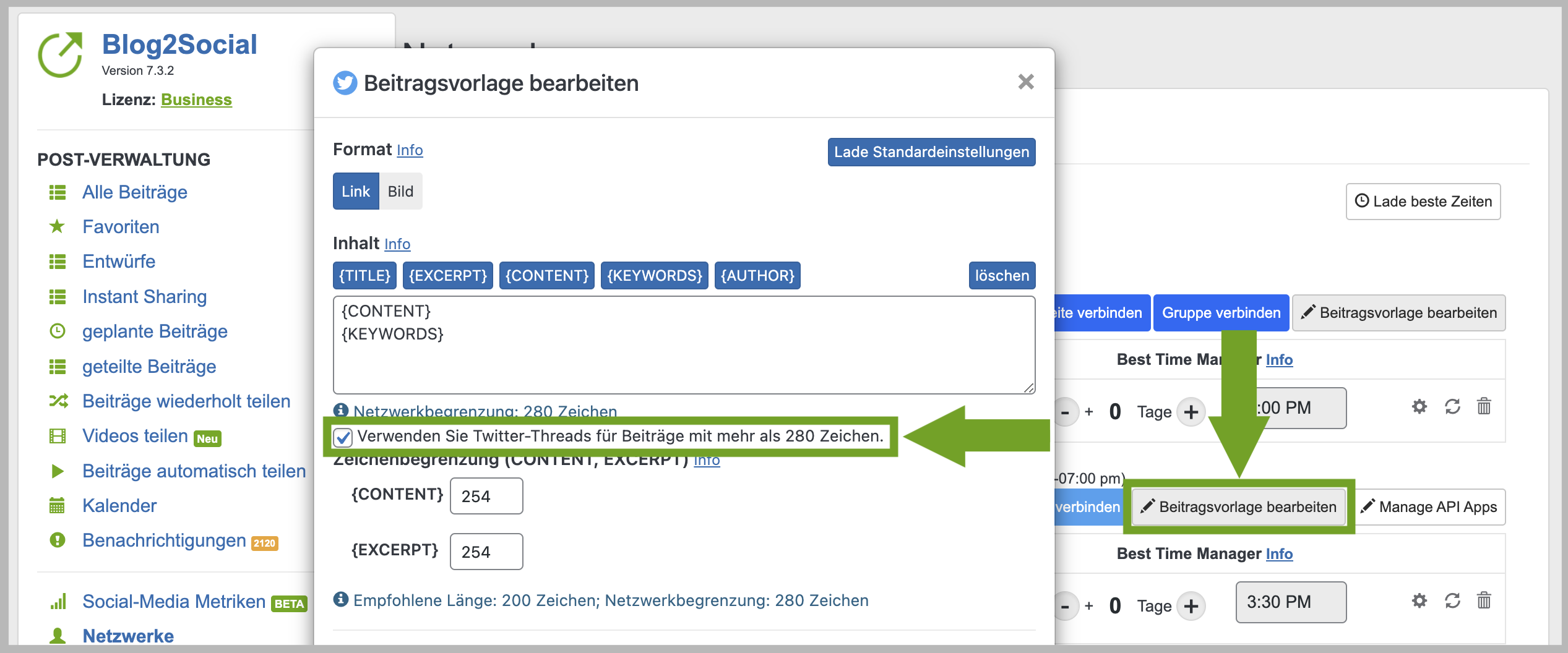Click the alert icon beside Benachrichtigungen
Viewport: 1568px width, 653px height.
(x=58, y=540)
